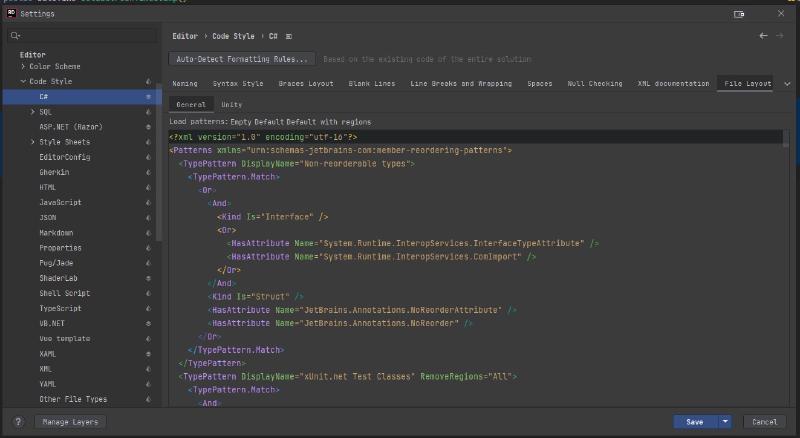This screenshot has height=438, width=800.
Task: Show hidden tabs with the overflow chevron
Action: pyautogui.click(x=787, y=84)
